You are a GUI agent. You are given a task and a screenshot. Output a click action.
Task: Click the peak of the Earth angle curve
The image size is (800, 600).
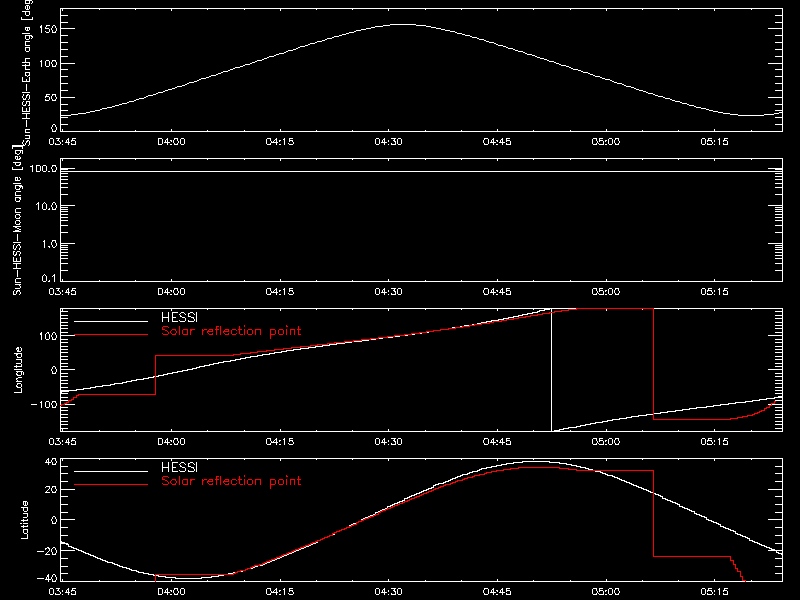(x=404, y=24)
